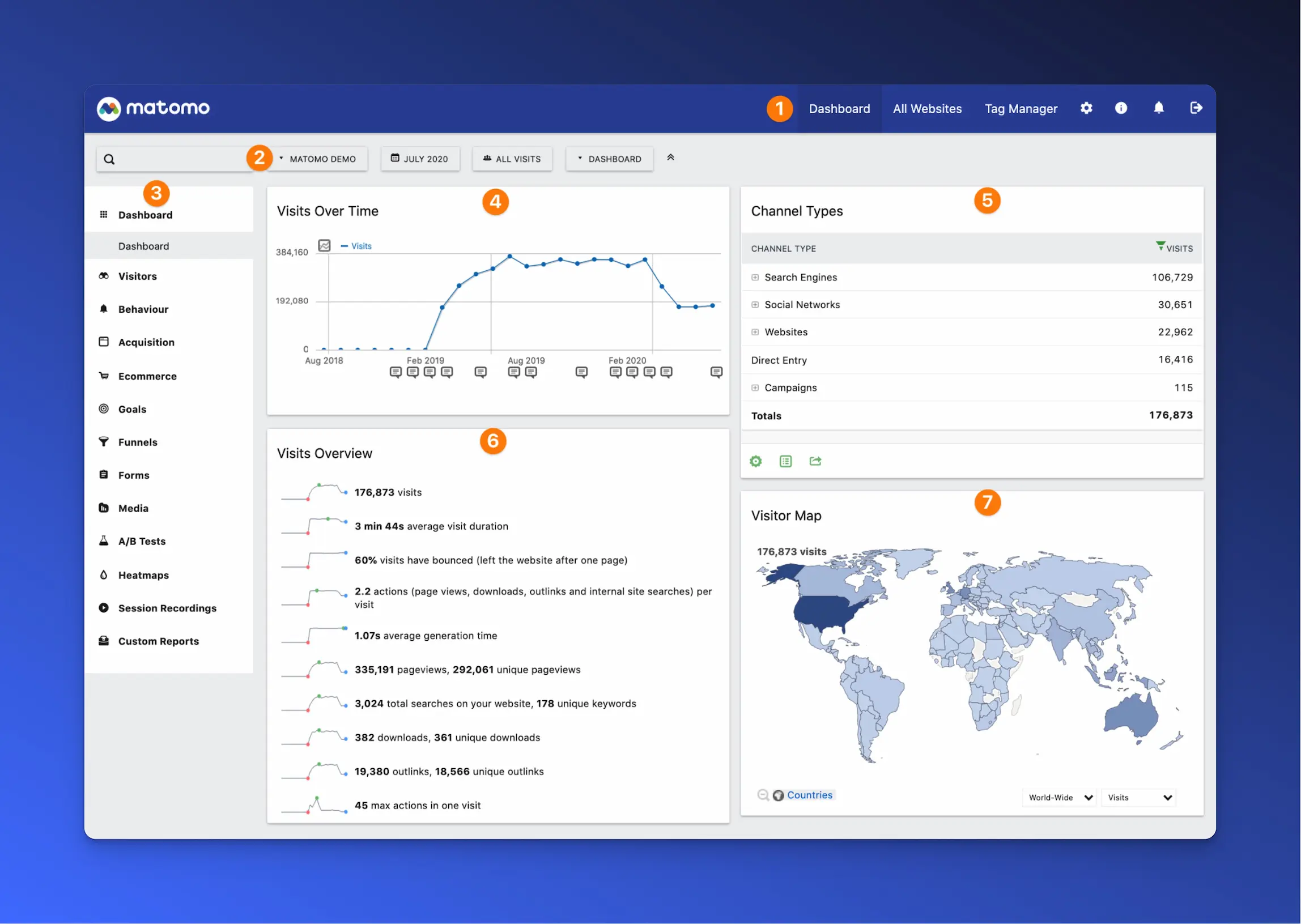
Task: Open the World-Wide region dropdown
Action: coord(1060,798)
